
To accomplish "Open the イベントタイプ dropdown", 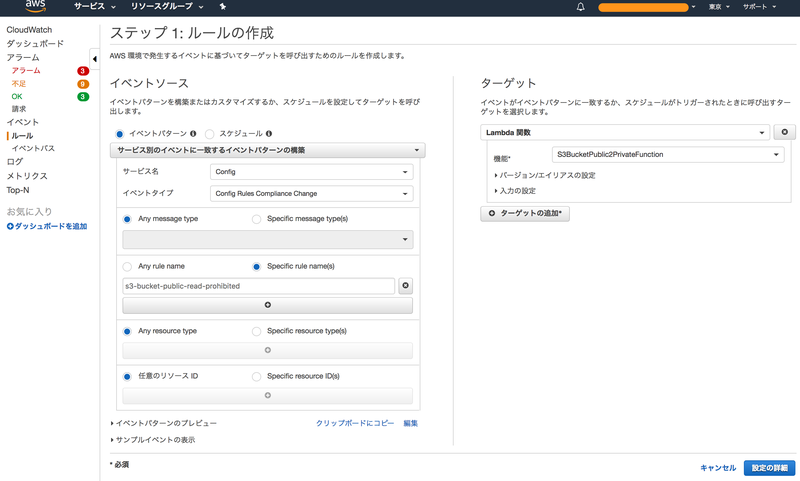I will click(311, 194).
